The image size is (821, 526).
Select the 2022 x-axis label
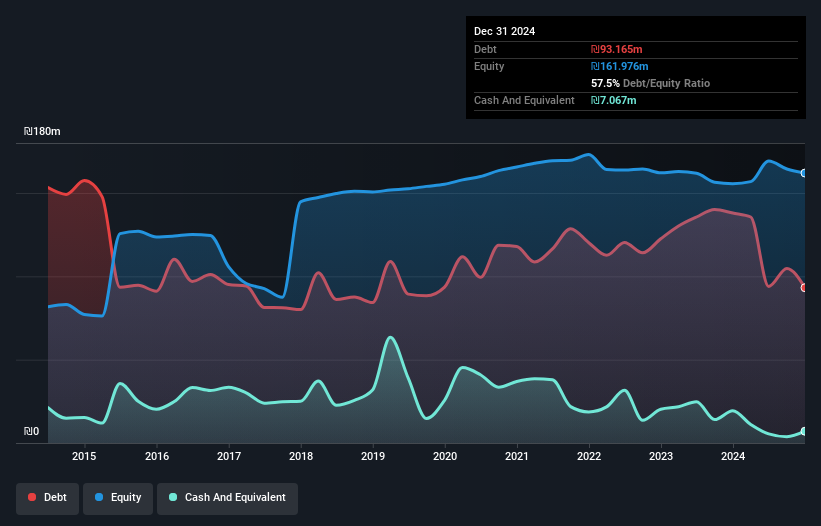(589, 456)
